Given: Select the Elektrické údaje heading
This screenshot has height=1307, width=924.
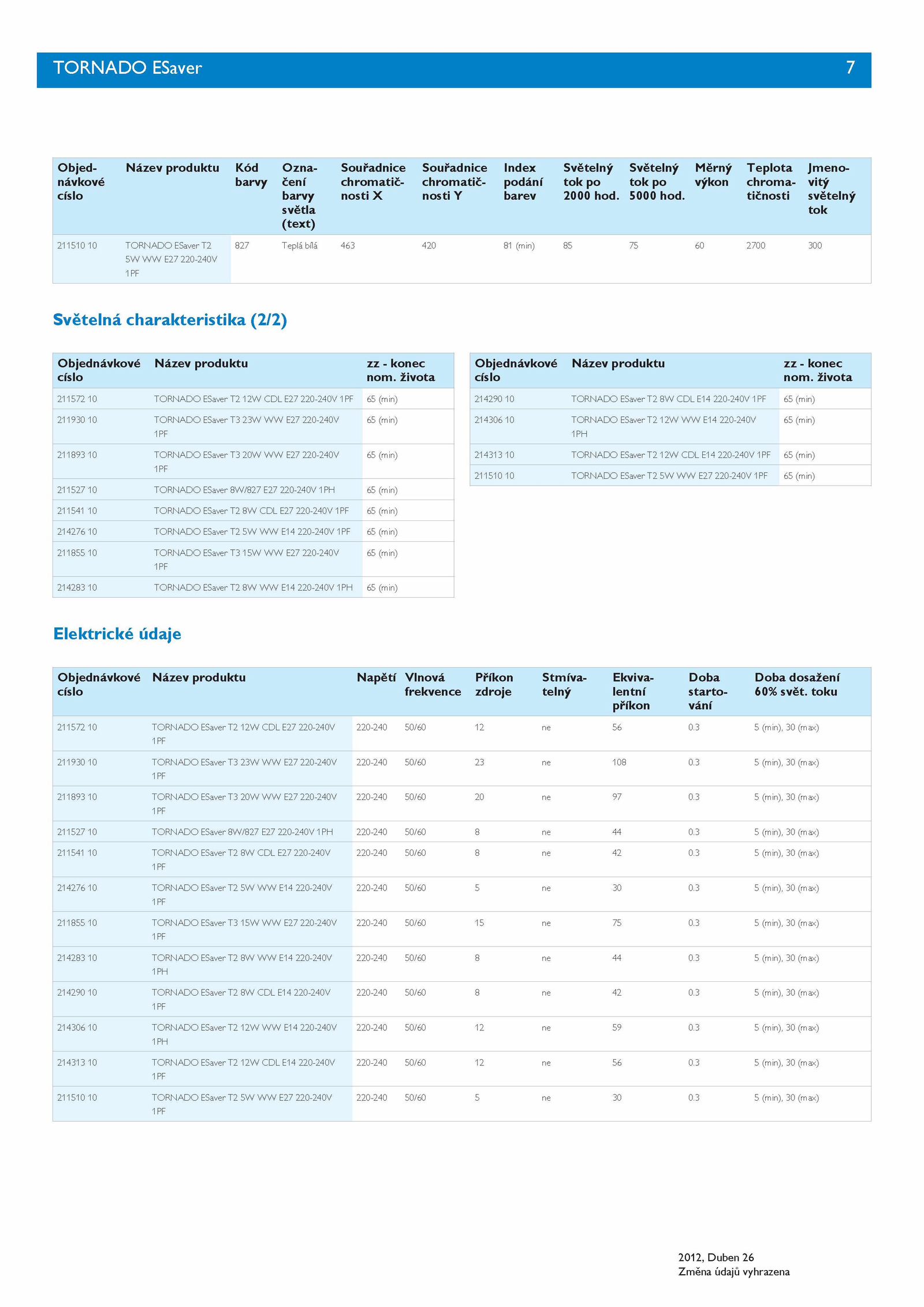Looking at the screenshot, I should click(x=117, y=634).
